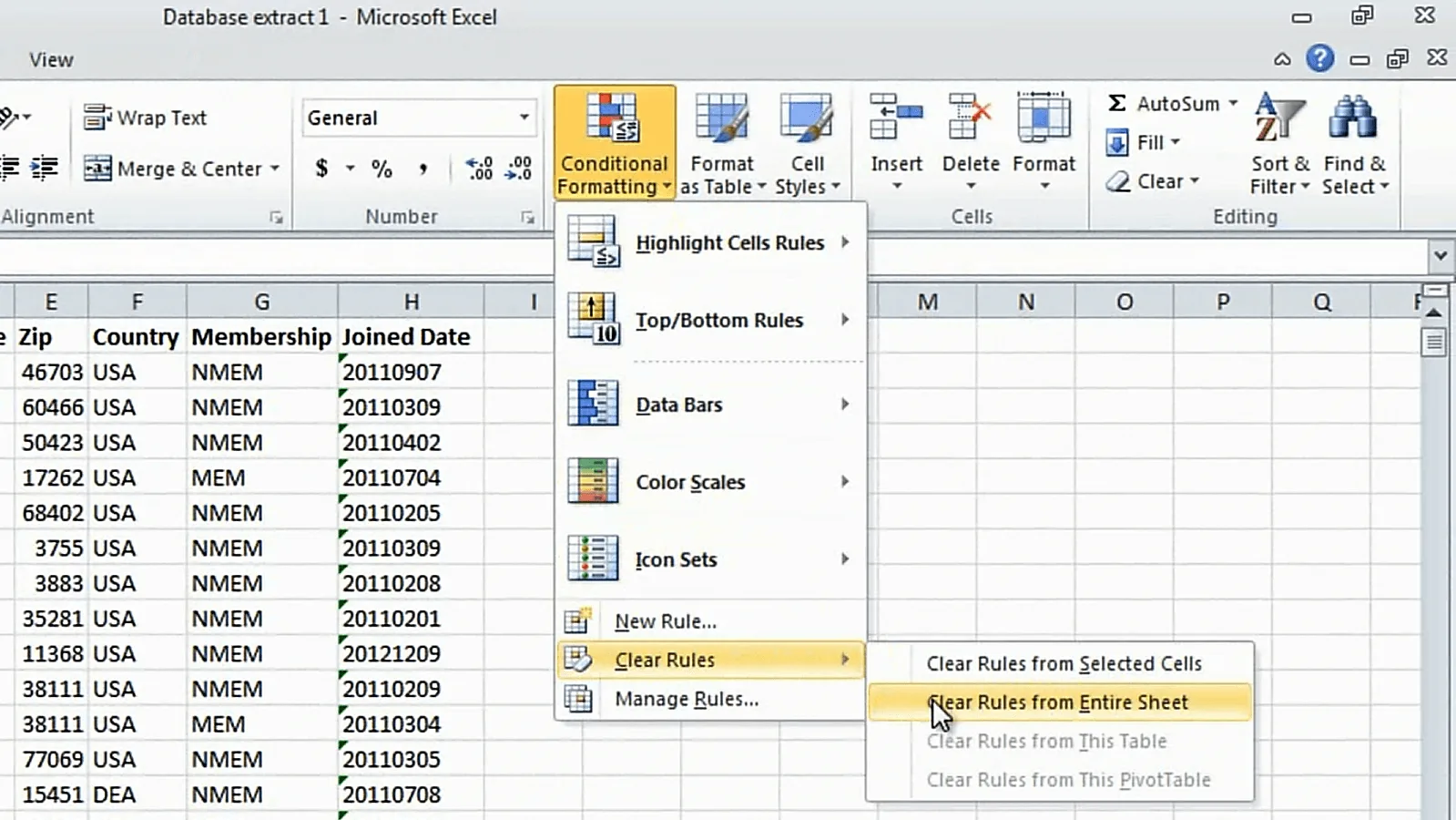Switch to the View ribbon tab
Image resolution: width=1456 pixels, height=820 pixels.
pyautogui.click(x=51, y=60)
